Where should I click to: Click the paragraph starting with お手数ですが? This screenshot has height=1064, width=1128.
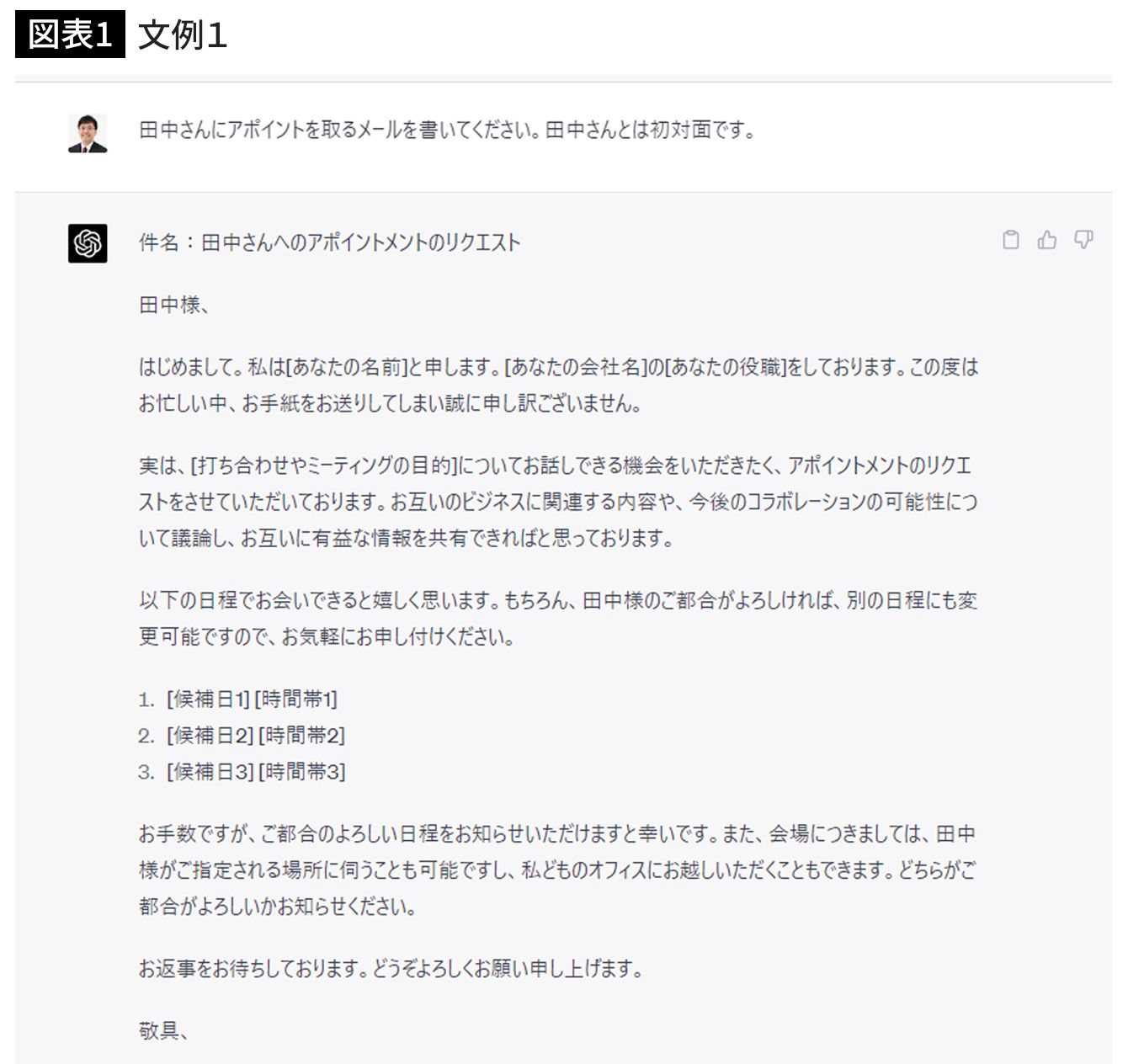pos(556,870)
